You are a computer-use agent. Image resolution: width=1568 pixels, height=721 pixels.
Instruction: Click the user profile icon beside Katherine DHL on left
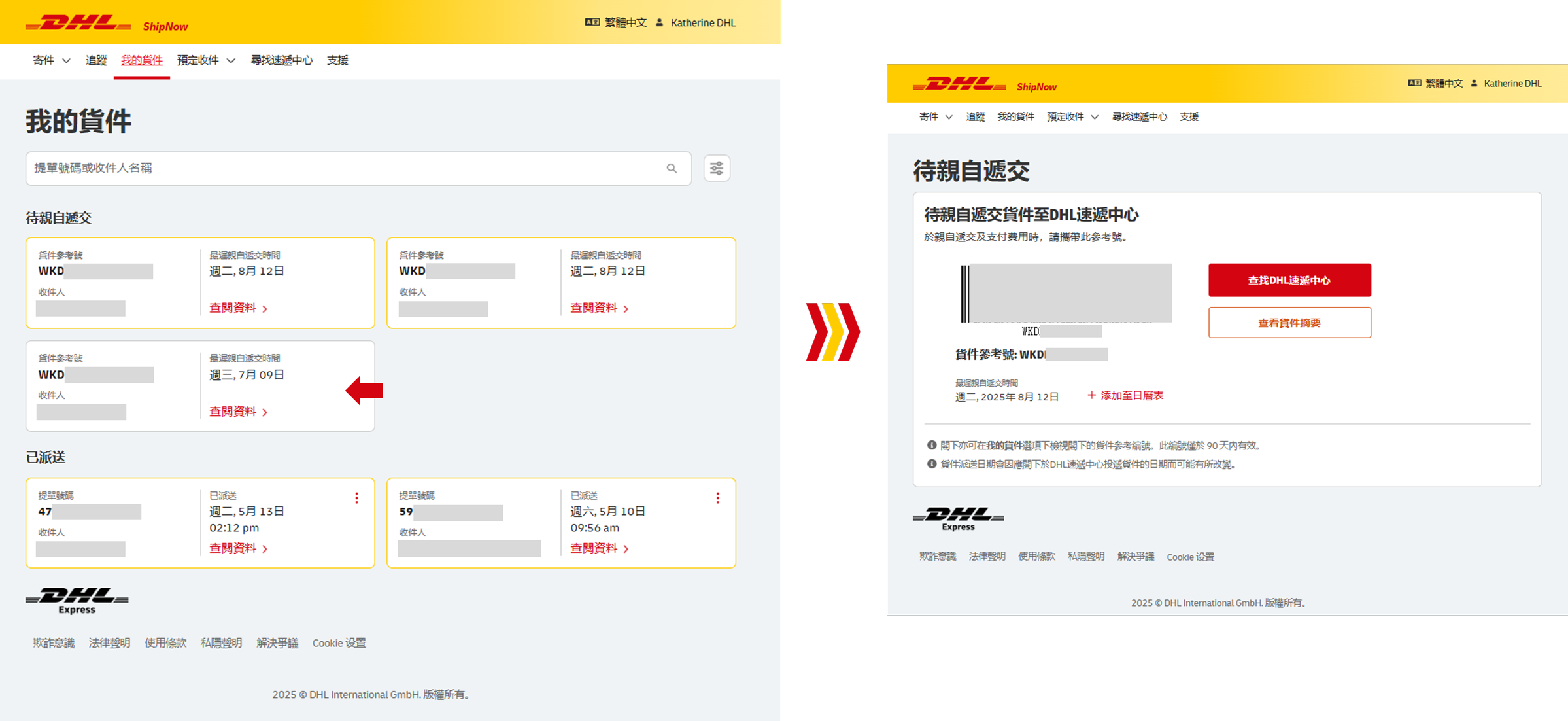click(659, 22)
